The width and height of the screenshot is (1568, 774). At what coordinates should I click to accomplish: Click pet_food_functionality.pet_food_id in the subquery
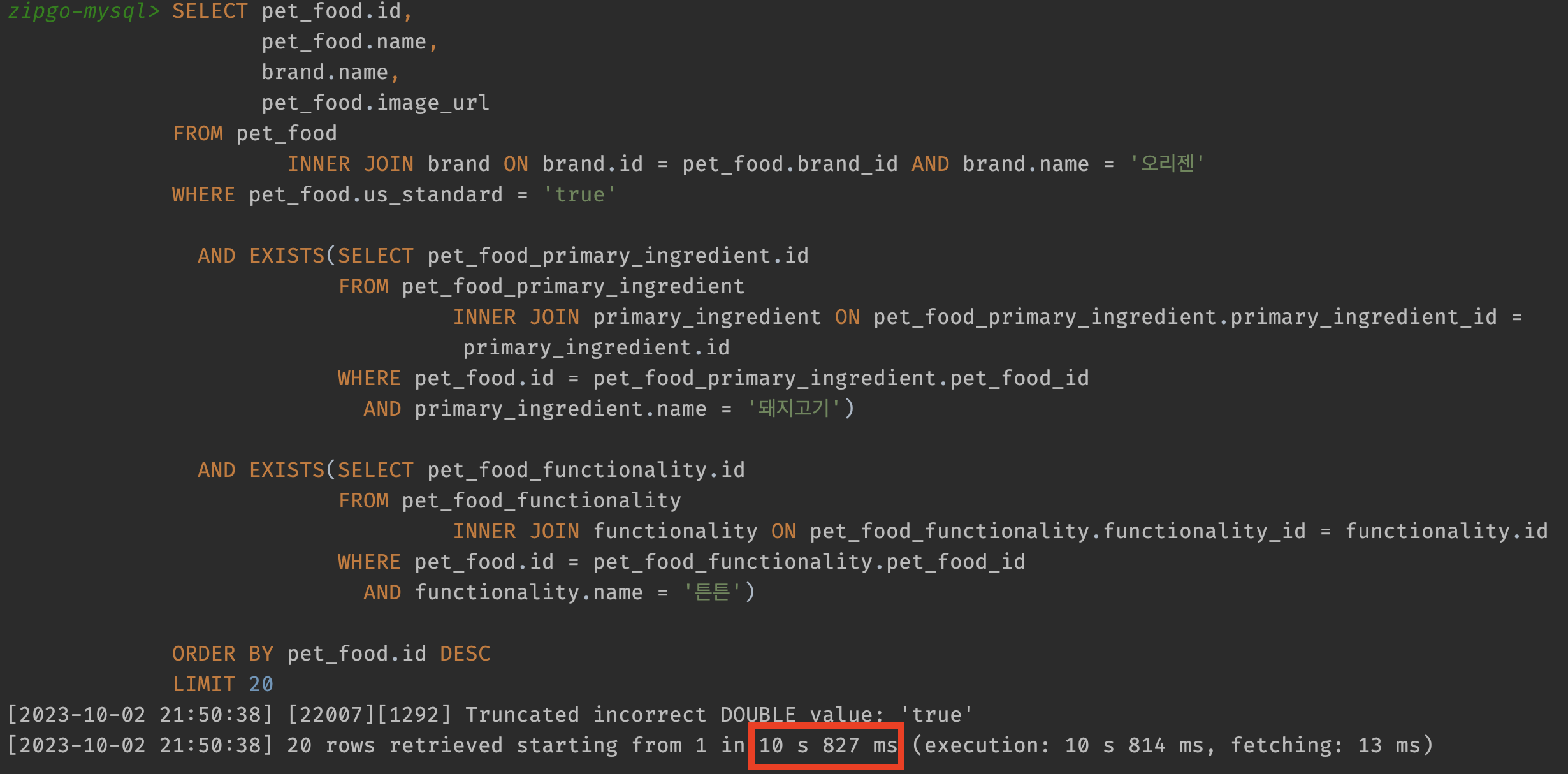809,562
